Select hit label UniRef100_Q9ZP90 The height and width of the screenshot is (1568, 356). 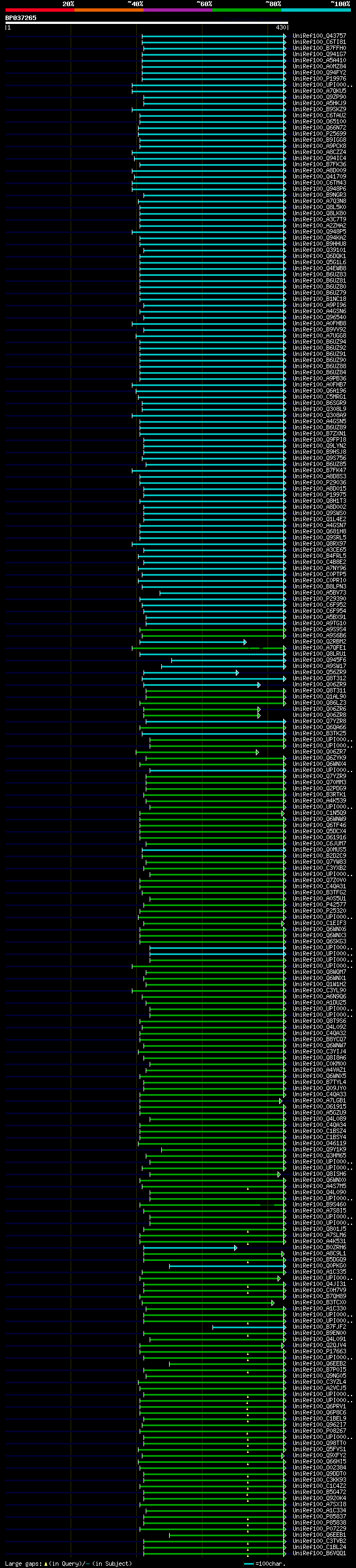pyautogui.click(x=319, y=97)
